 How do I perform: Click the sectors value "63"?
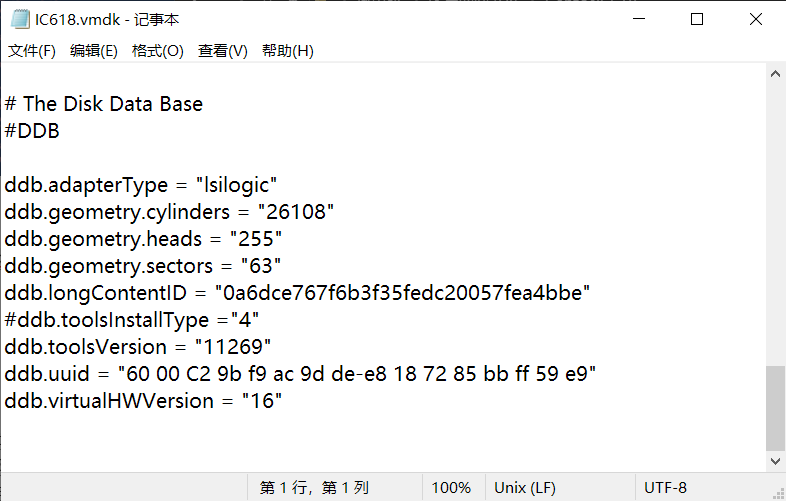(261, 266)
